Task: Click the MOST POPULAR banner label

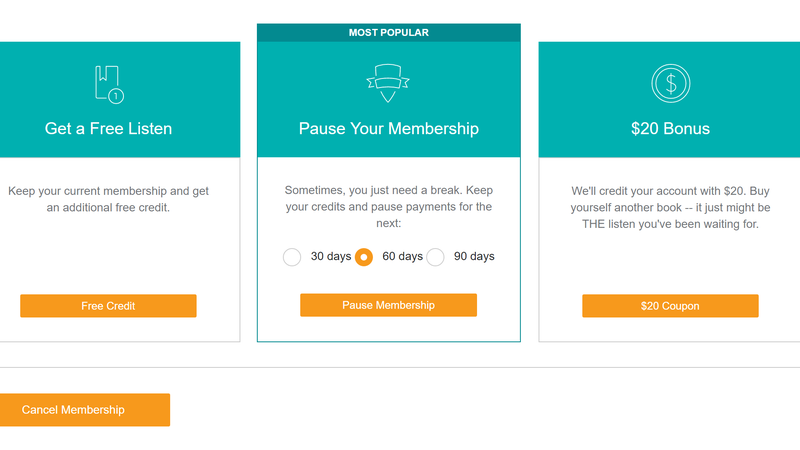Action: 389,33
